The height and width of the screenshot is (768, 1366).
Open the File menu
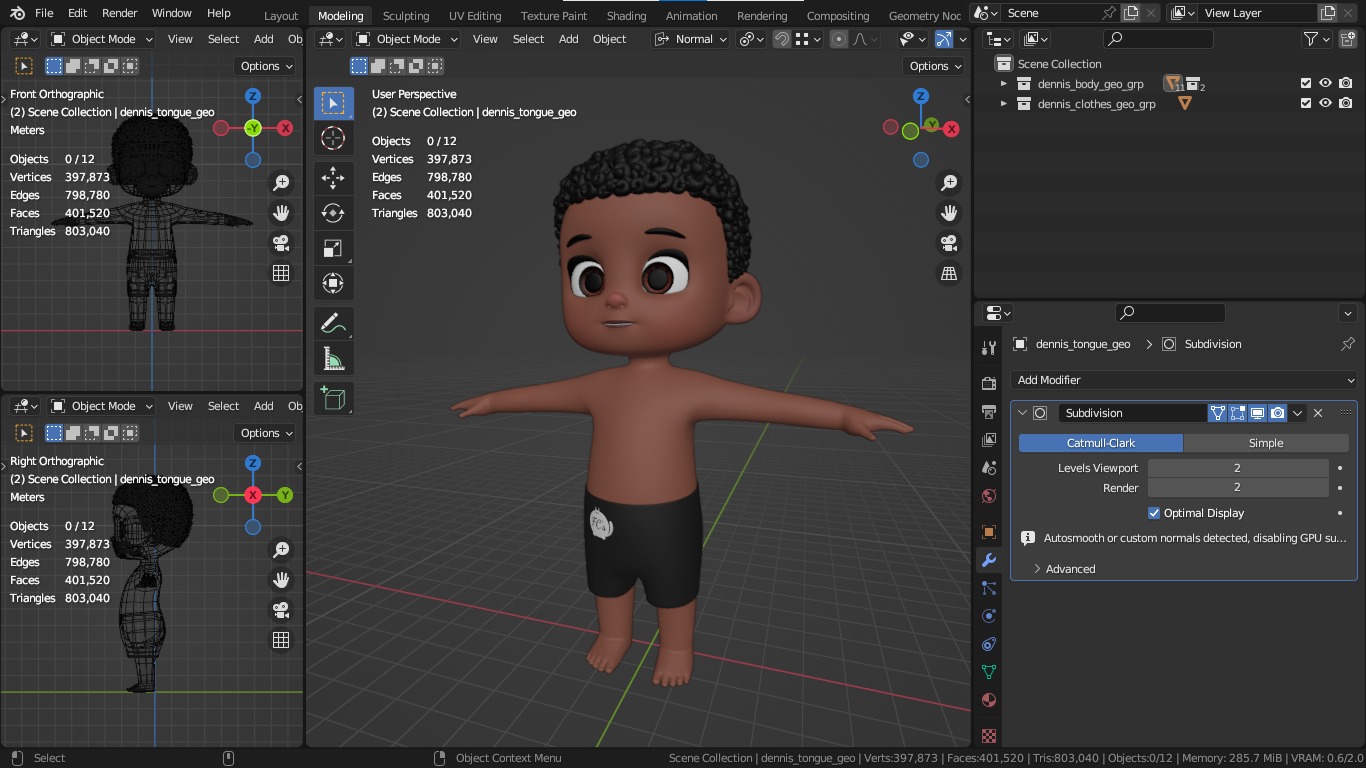coord(44,13)
